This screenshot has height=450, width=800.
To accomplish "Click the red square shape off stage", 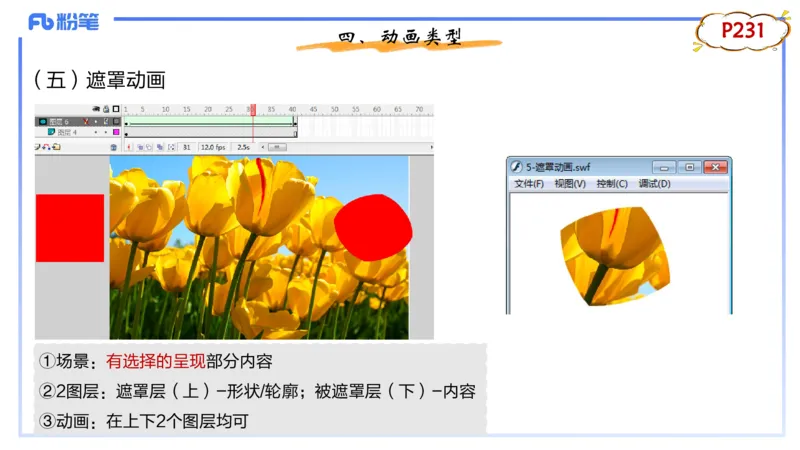I will point(70,228).
